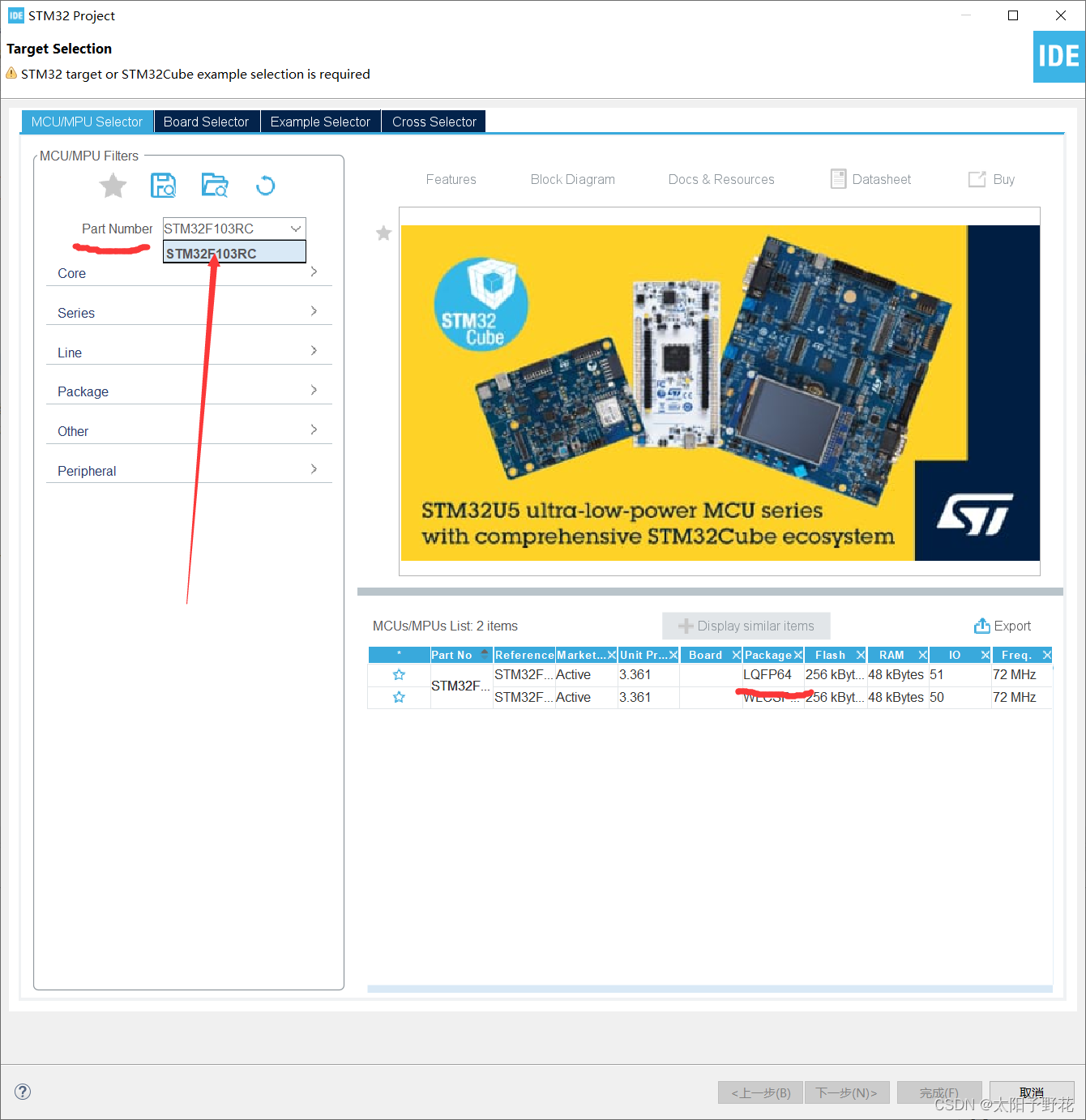Toggle the star beside the product banner

tap(383, 233)
